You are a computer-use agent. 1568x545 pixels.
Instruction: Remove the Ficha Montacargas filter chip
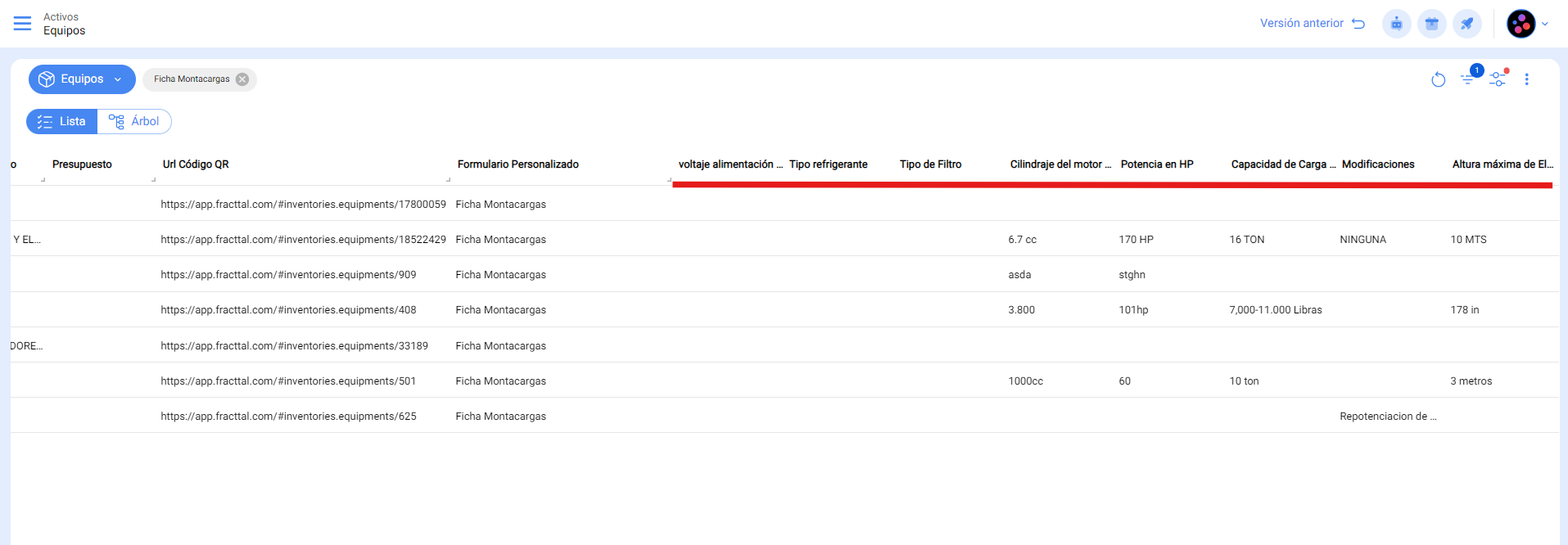point(242,79)
